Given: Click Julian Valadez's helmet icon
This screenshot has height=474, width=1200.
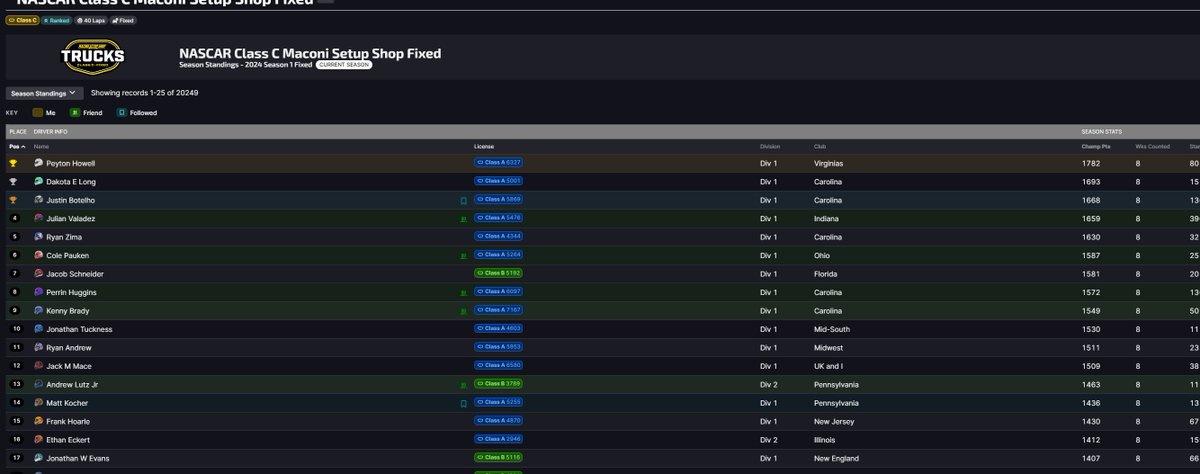Looking at the screenshot, I should coord(38,218).
